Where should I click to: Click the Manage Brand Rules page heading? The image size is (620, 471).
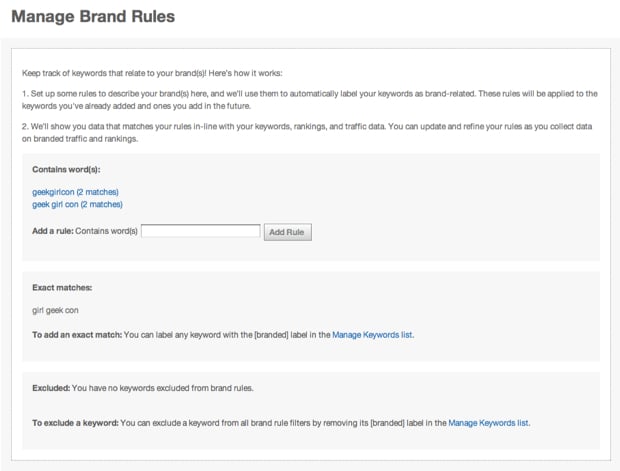coord(93,17)
